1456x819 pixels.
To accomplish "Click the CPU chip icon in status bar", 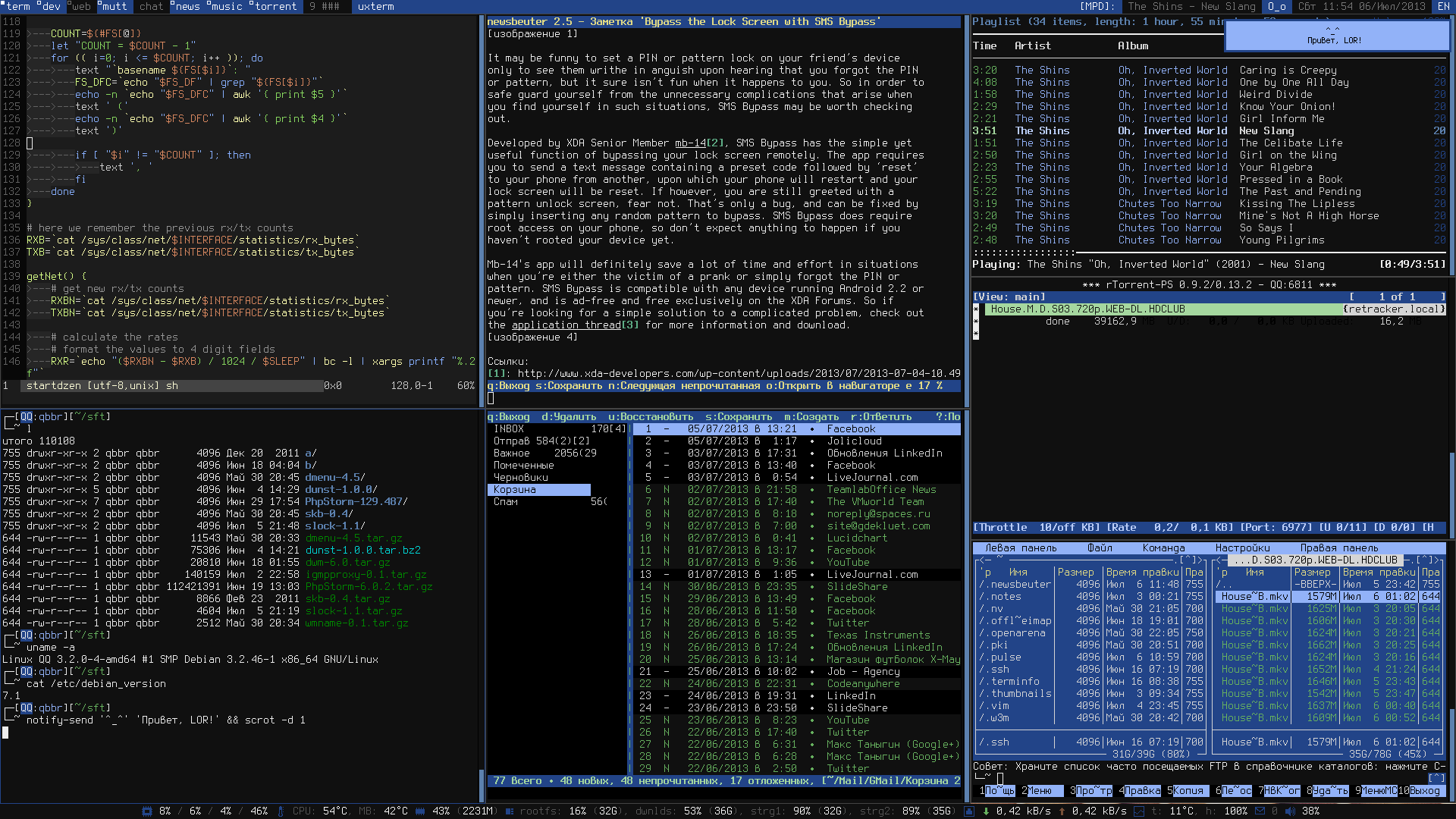I will click(146, 811).
